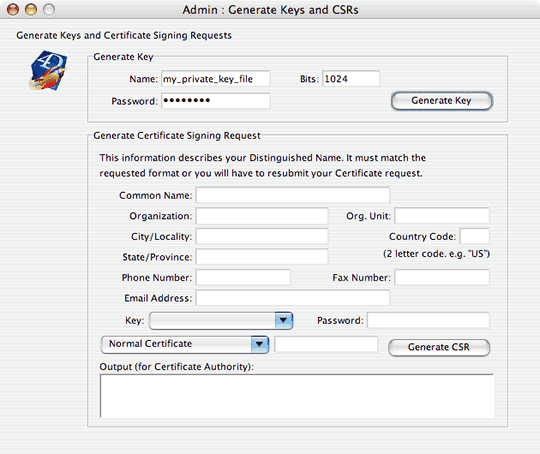Click the Generate Key button
Viewport: 540px width, 454px height.
442,101
